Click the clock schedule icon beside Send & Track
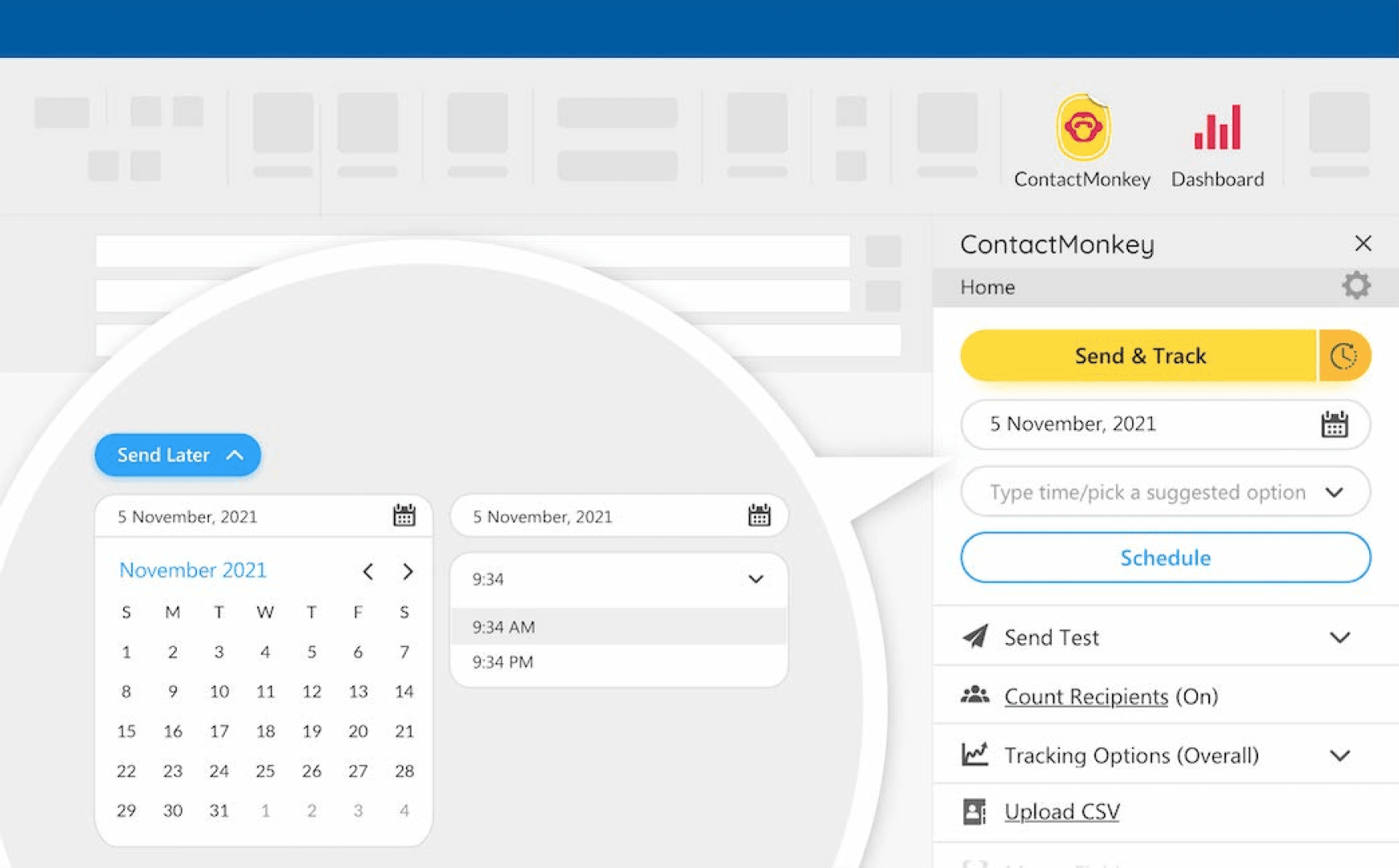This screenshot has height=868, width=1399. pos(1344,355)
